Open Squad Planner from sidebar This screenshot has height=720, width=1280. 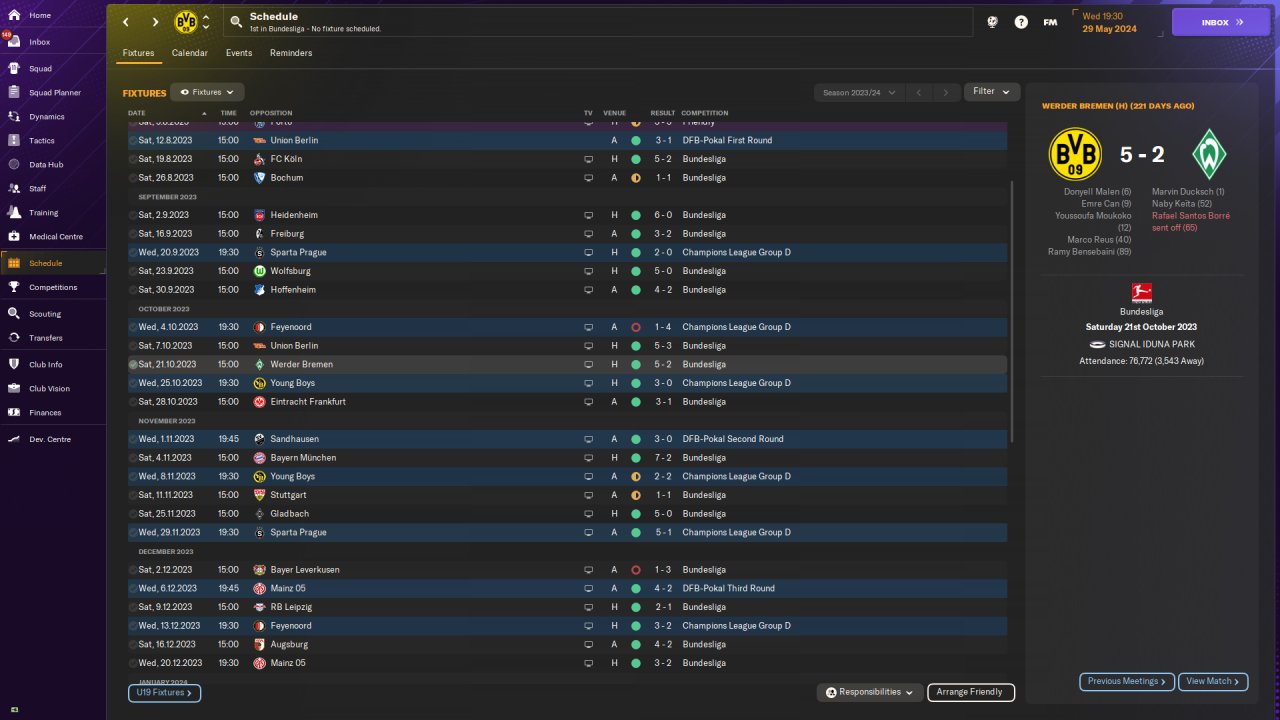click(54, 93)
